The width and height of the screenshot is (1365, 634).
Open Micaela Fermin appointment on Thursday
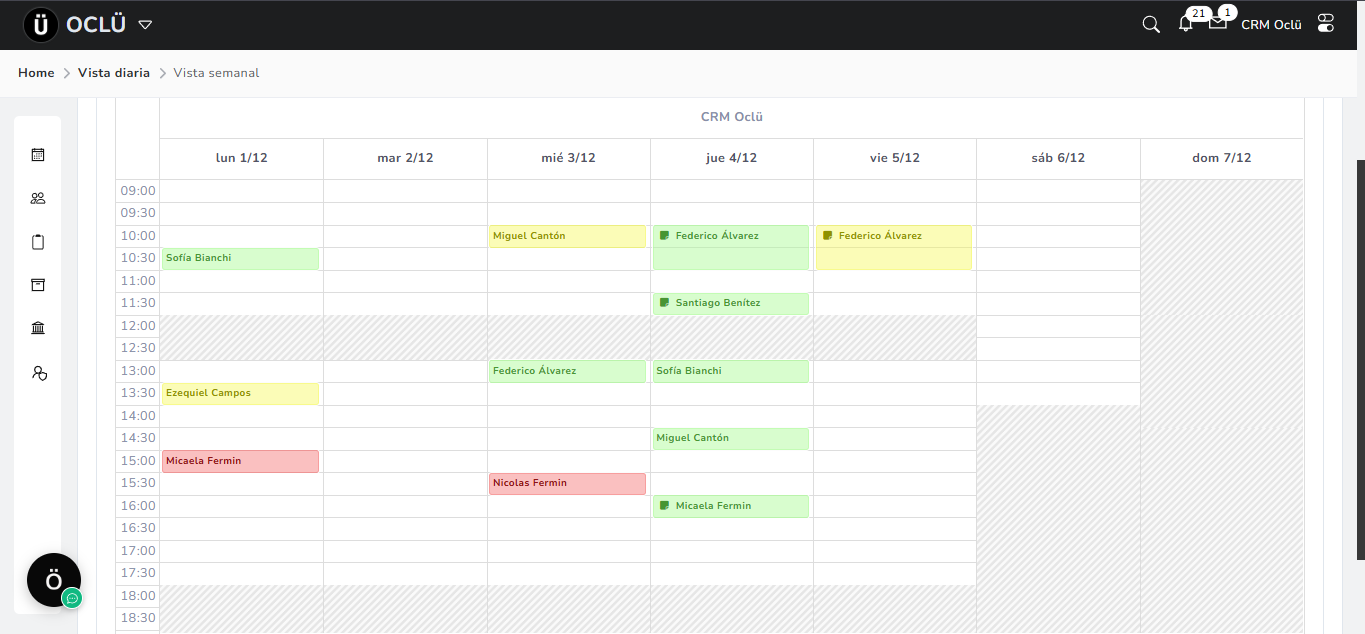(731, 506)
